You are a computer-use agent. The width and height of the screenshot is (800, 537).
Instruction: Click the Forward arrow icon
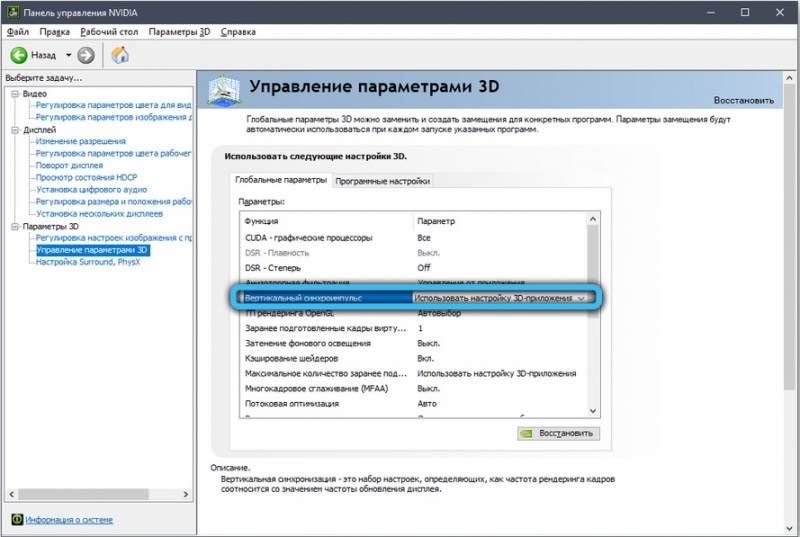click(x=86, y=55)
